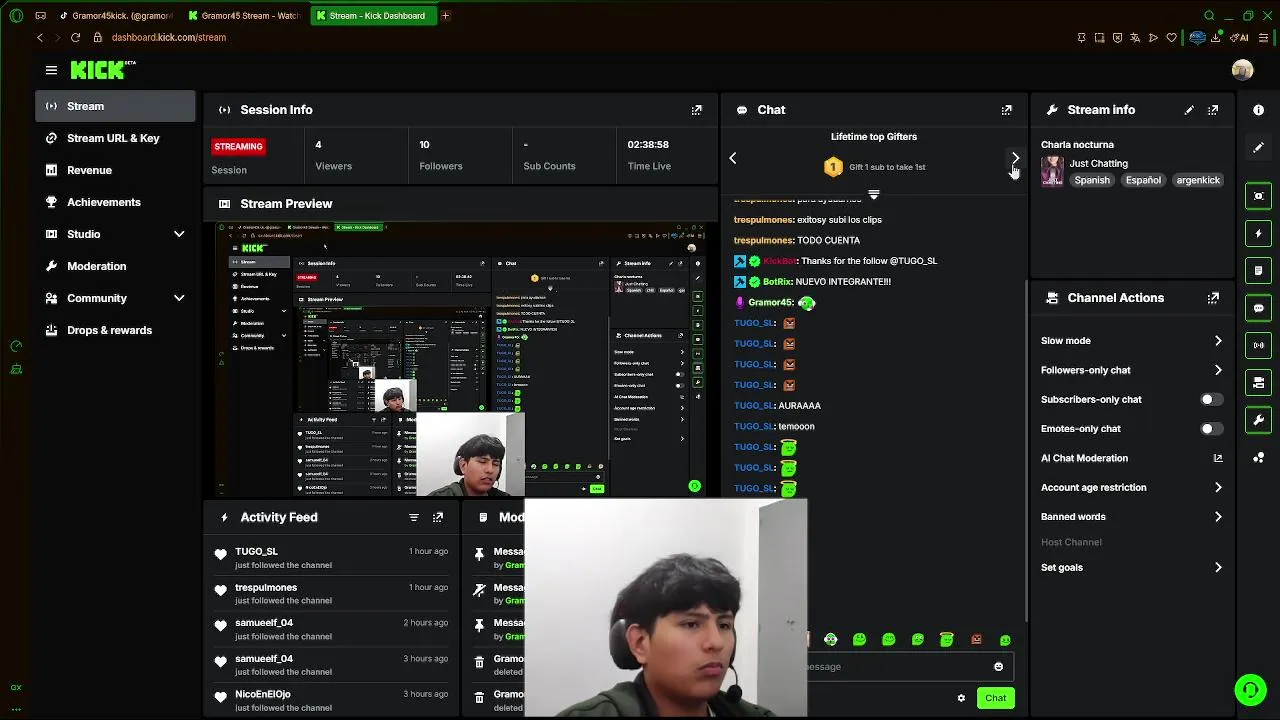Toggle the chat bubble widget in right sidebar
Screen dimensions: 1280x720
(1259, 308)
